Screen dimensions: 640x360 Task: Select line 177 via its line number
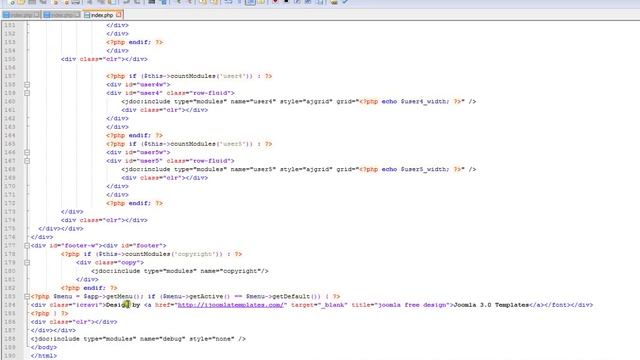coord(10,245)
